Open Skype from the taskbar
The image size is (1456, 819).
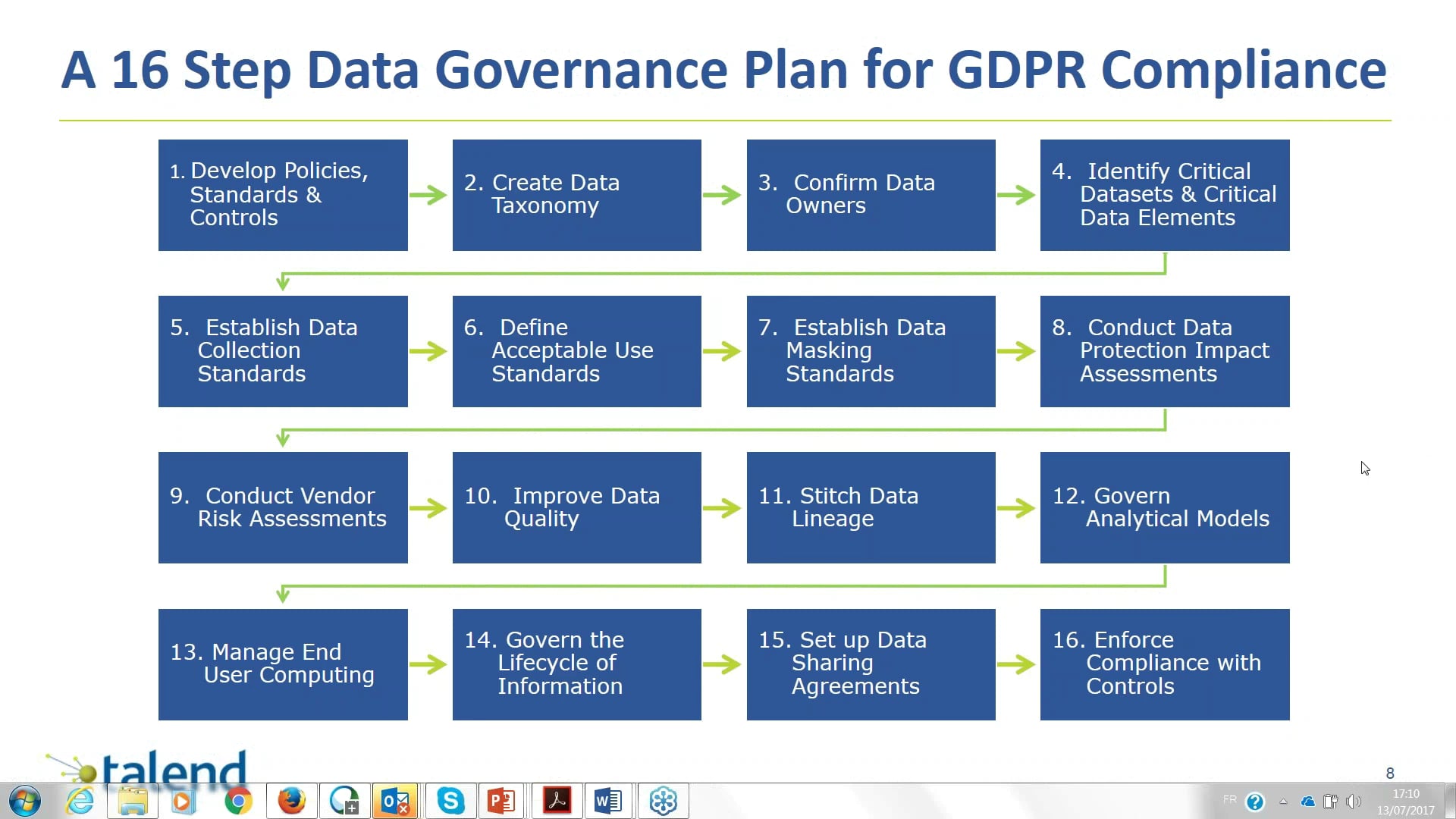click(450, 801)
